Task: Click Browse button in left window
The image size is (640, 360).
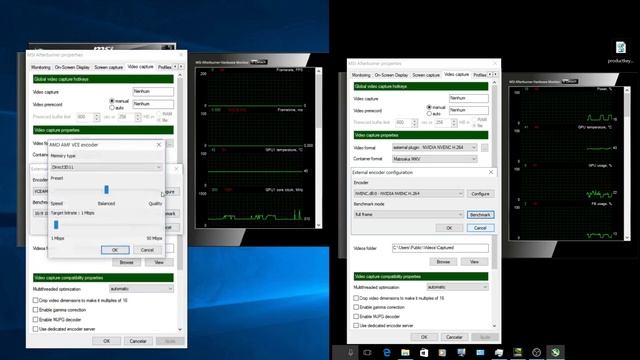Action: [x=127, y=262]
